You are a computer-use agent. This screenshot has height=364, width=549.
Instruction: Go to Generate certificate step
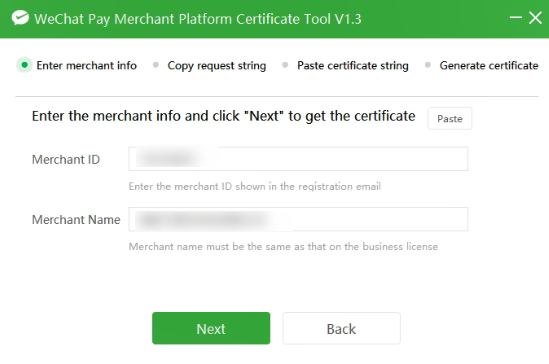pyautogui.click(x=489, y=65)
